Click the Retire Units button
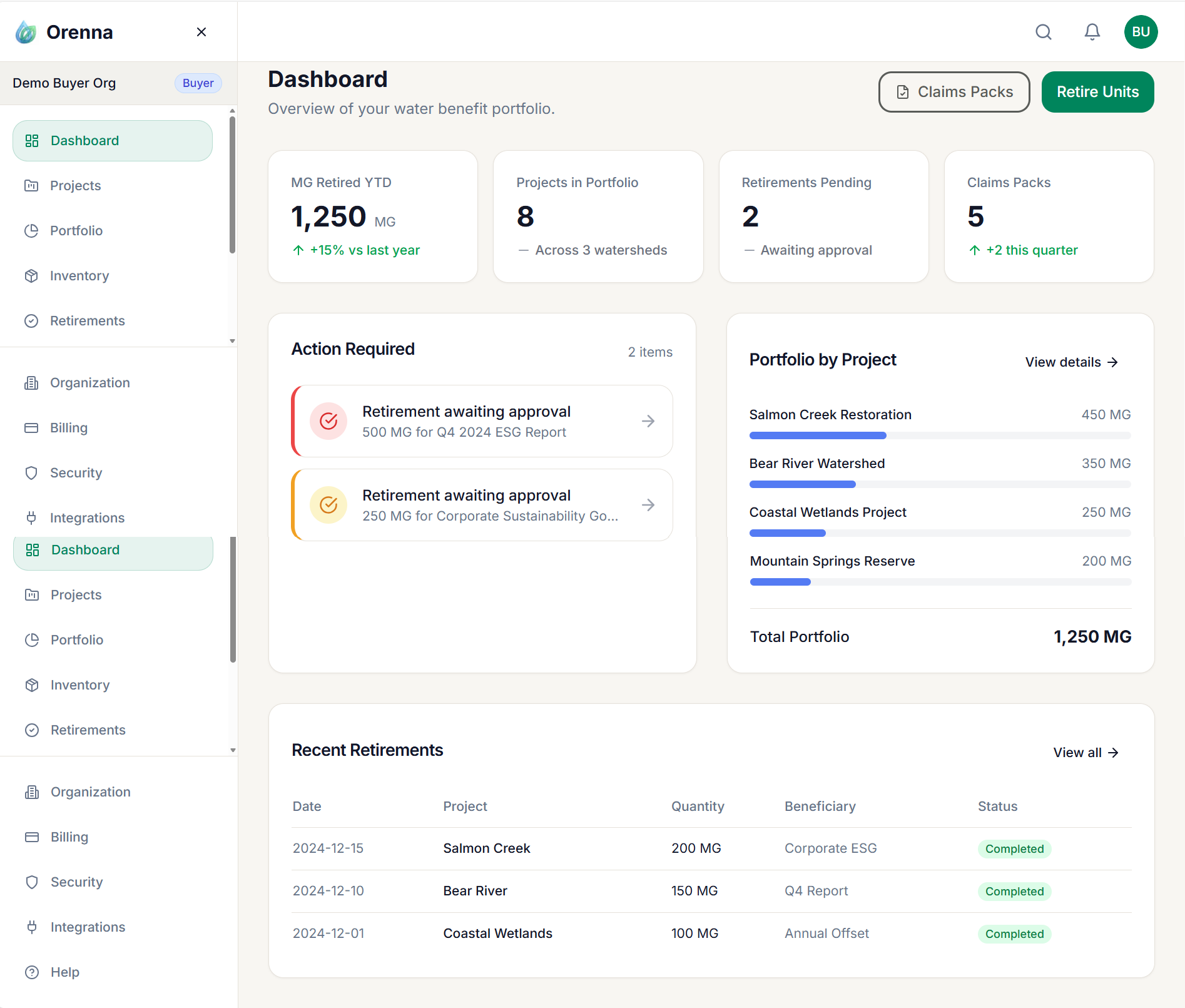Viewport: 1185px width, 1008px height. pos(1097,92)
